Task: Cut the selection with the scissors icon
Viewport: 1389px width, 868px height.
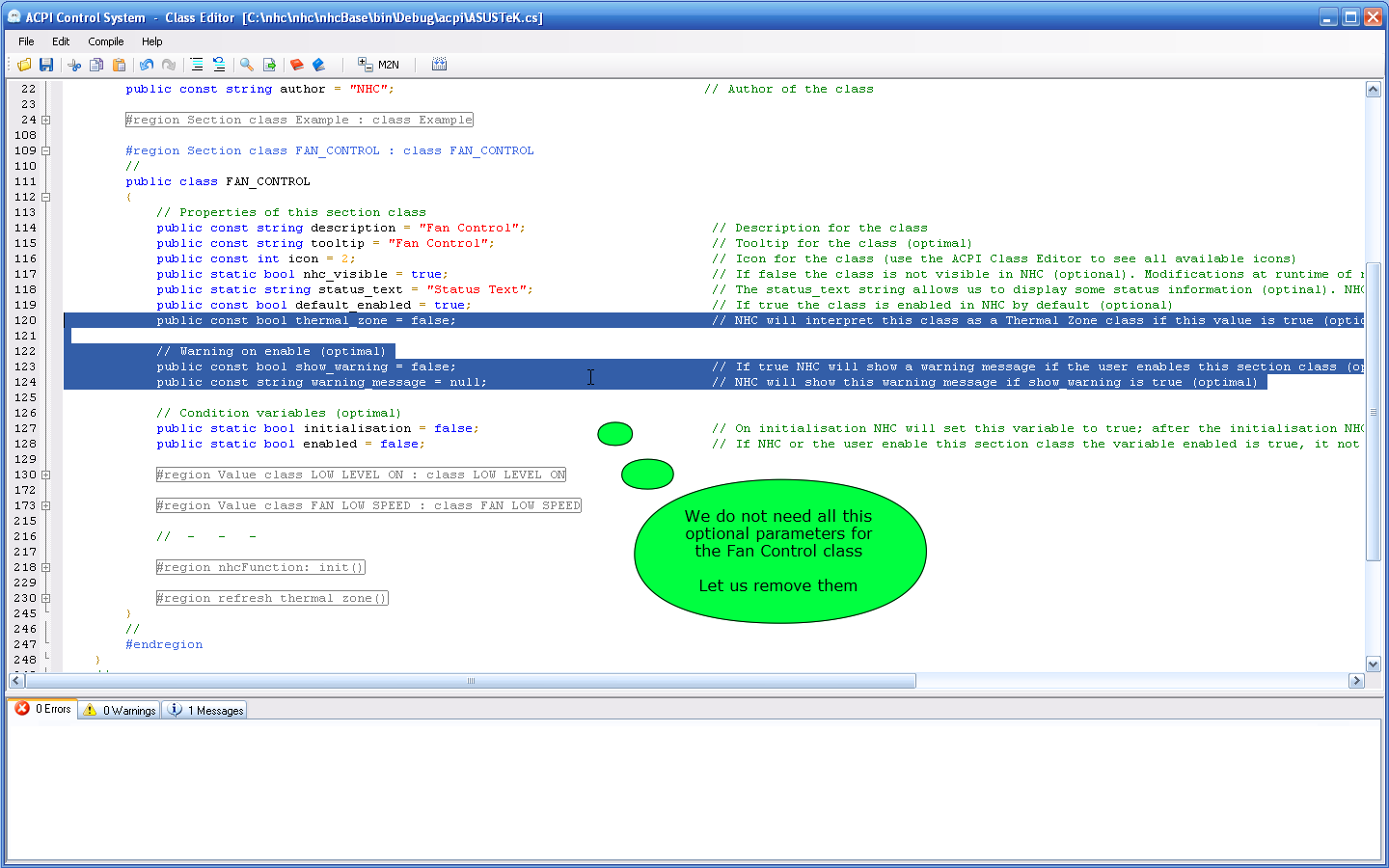Action: (74, 65)
